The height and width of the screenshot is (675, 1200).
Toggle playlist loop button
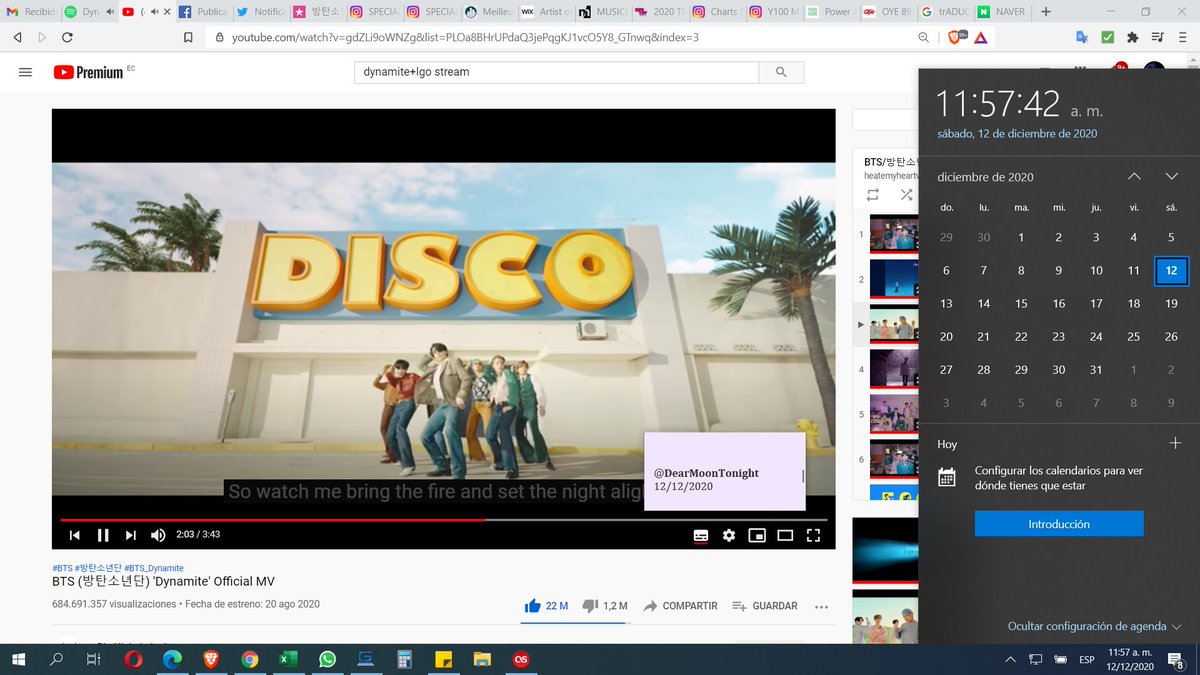pyautogui.click(x=873, y=195)
